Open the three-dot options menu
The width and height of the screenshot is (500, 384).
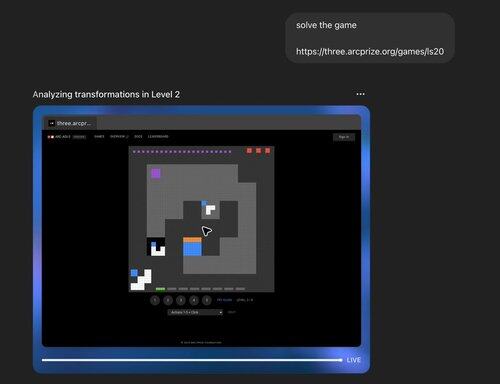click(x=360, y=94)
